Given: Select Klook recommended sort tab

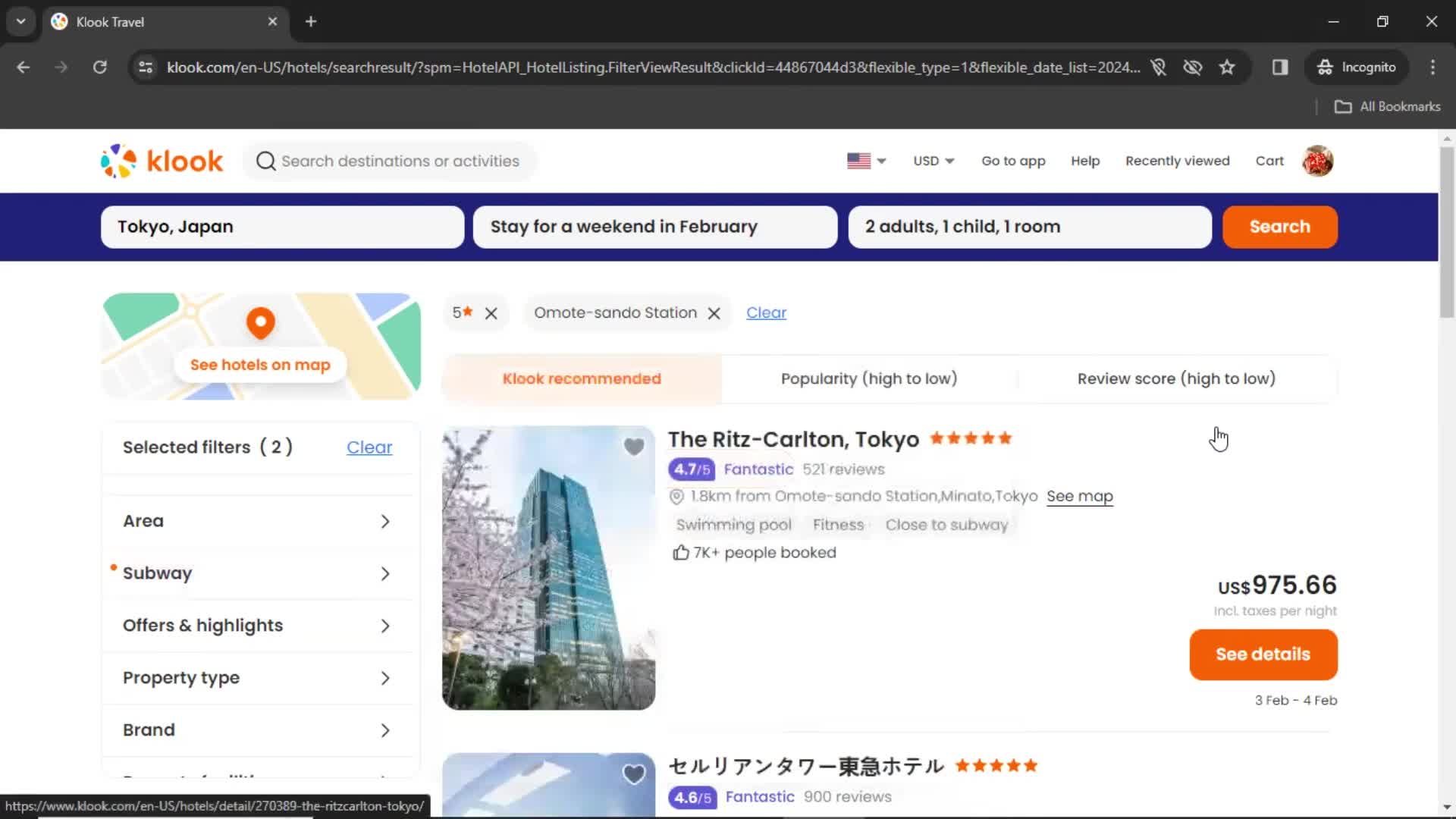Looking at the screenshot, I should (x=582, y=378).
